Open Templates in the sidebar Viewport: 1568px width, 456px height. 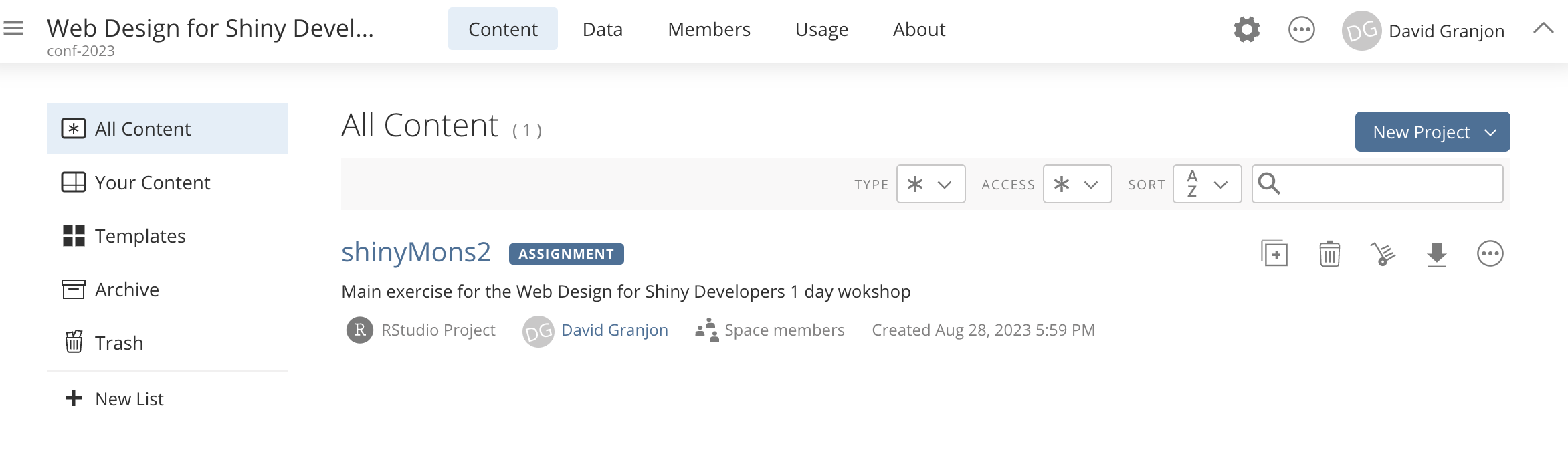167,235
